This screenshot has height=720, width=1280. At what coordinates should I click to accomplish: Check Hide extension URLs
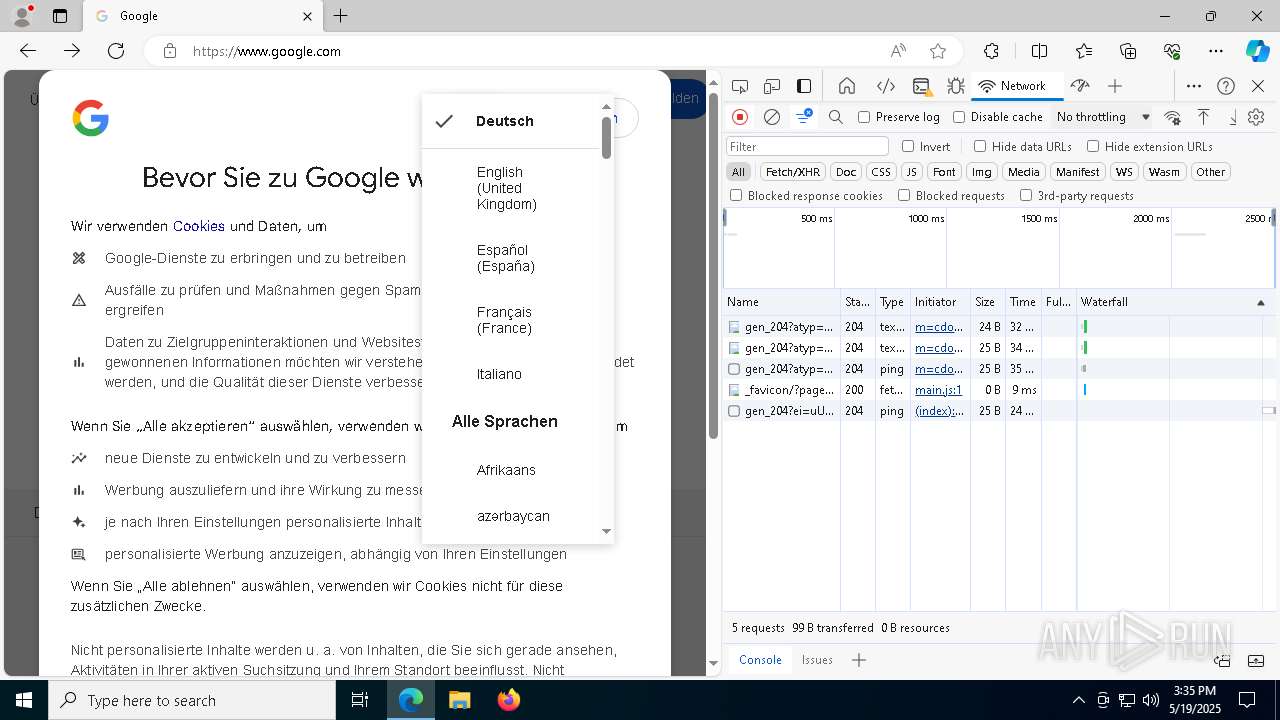tap(1093, 146)
